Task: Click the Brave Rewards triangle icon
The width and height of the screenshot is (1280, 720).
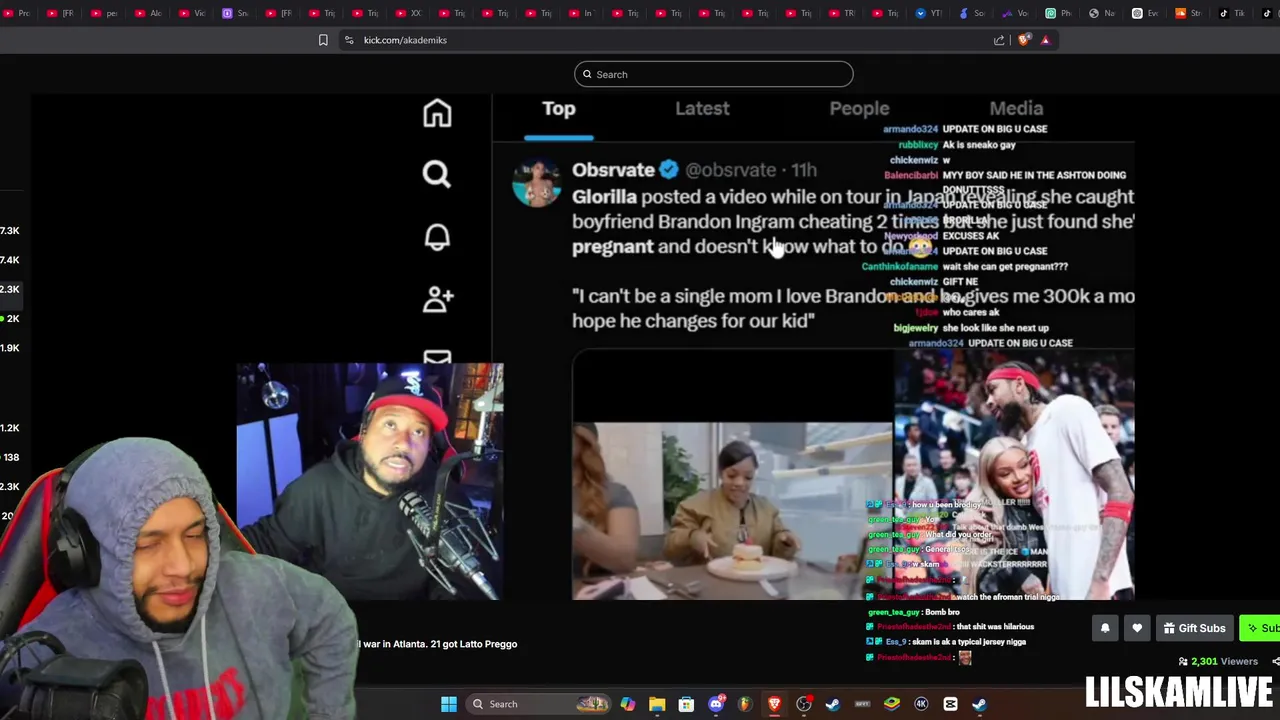Action: point(1045,40)
